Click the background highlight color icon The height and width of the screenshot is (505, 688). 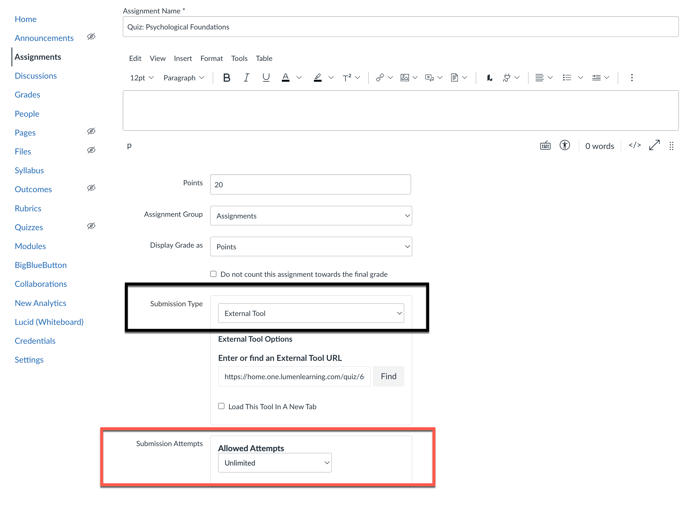318,78
